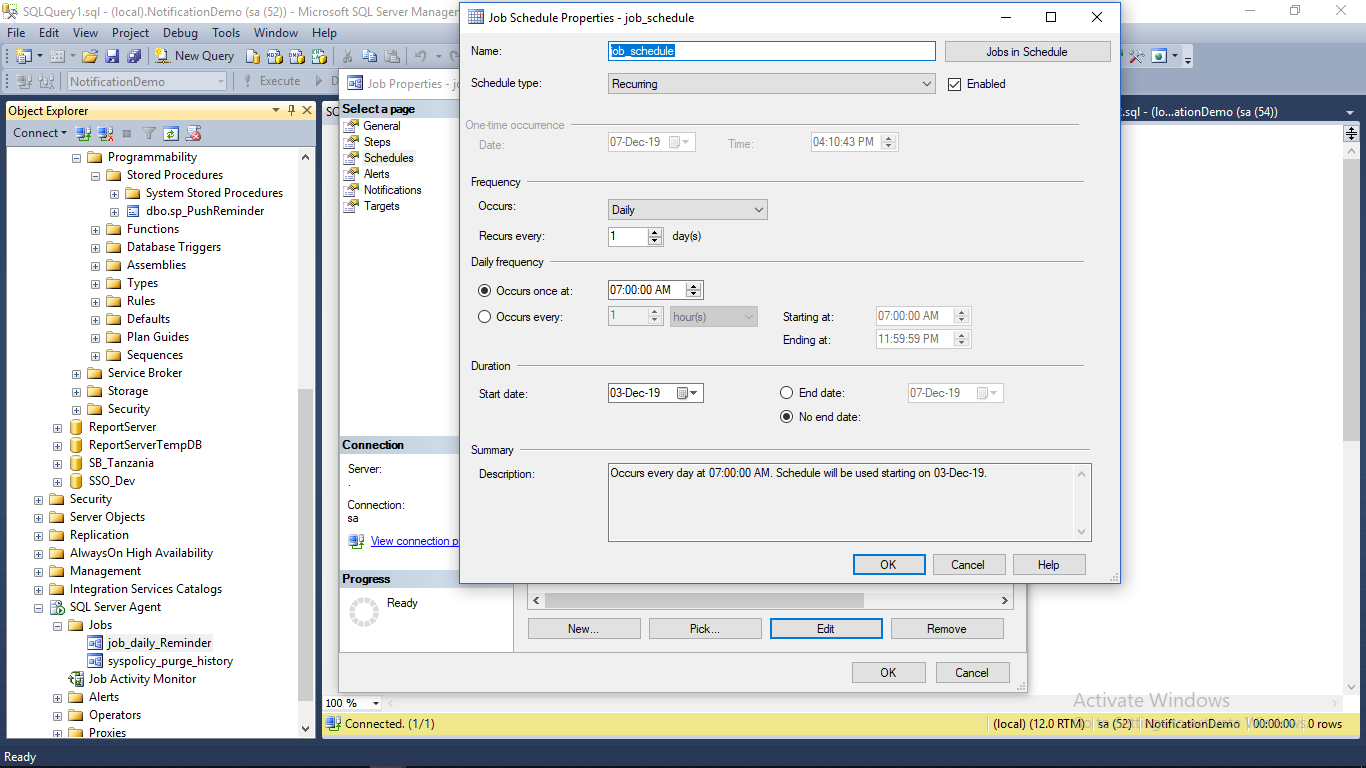Open the Connect dropdown in Object Explorer
Viewport: 1366px width, 768px height.
[x=40, y=133]
